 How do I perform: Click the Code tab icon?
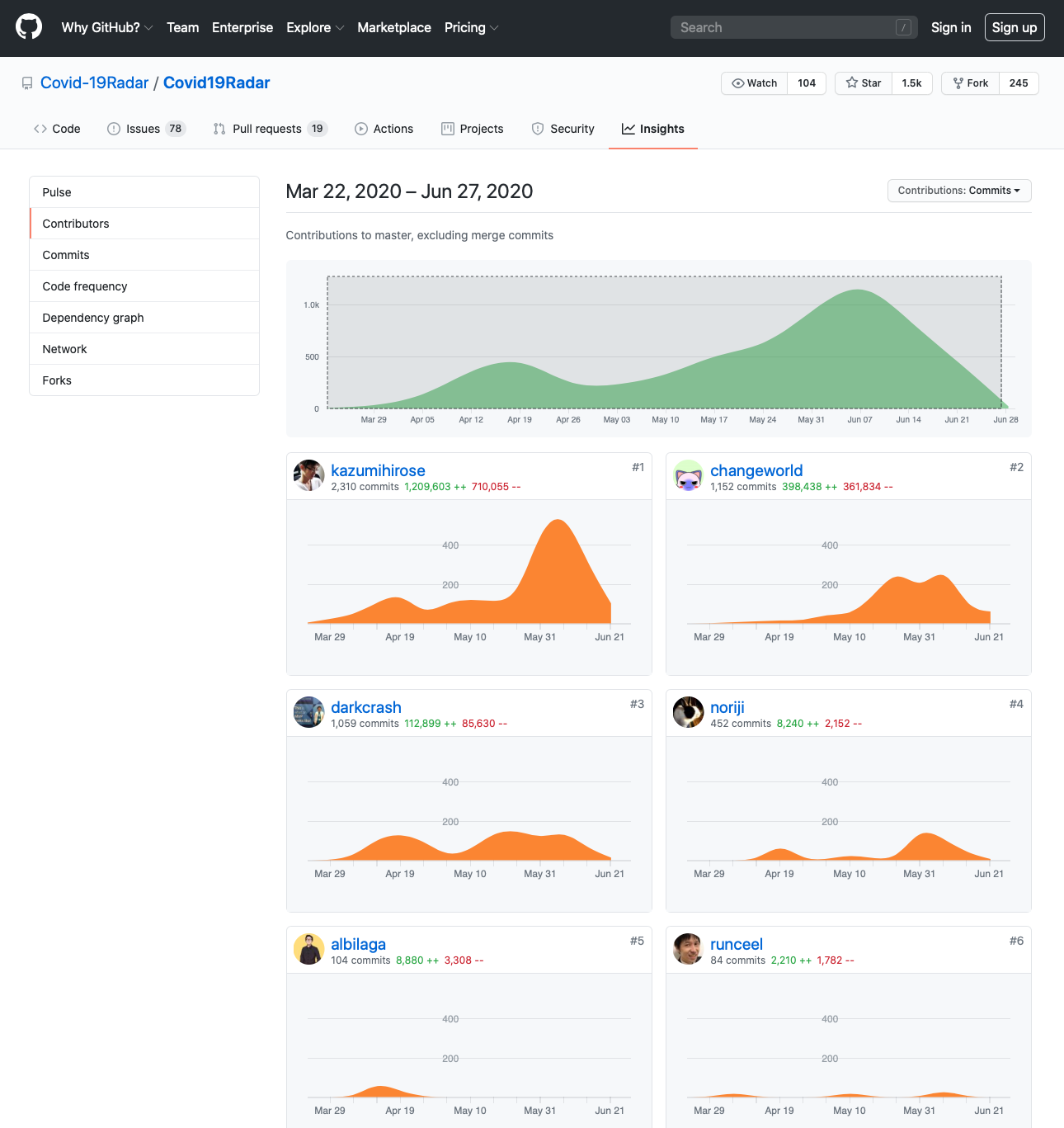[40, 129]
